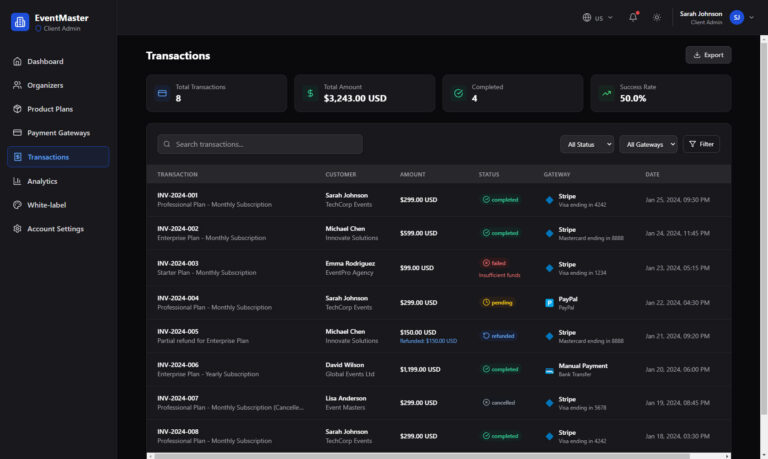Open the White-label sidebar item
Image resolution: width=768 pixels, height=459 pixels.
46,205
